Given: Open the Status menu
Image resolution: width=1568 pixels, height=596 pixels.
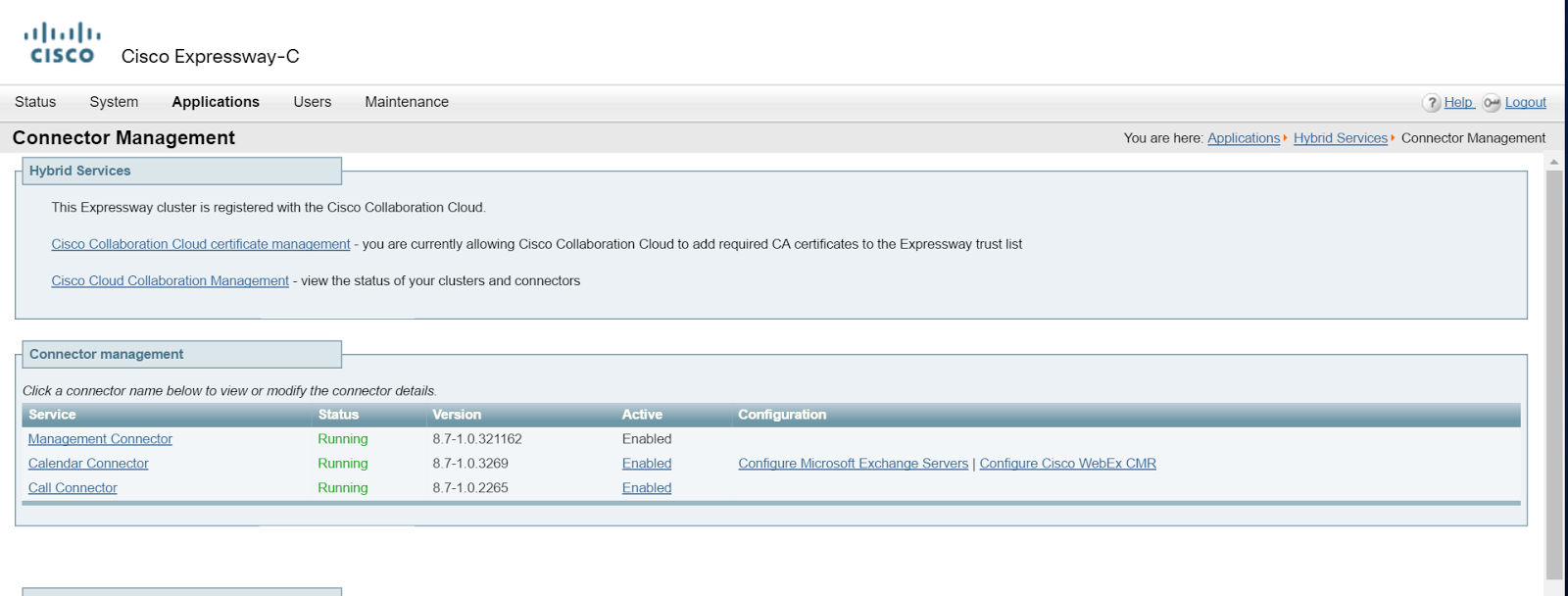Looking at the screenshot, I should [x=35, y=102].
